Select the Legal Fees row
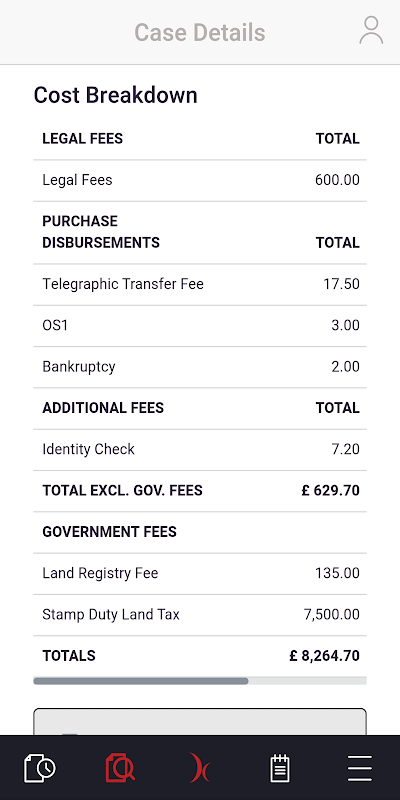This screenshot has width=400, height=800. (x=200, y=180)
